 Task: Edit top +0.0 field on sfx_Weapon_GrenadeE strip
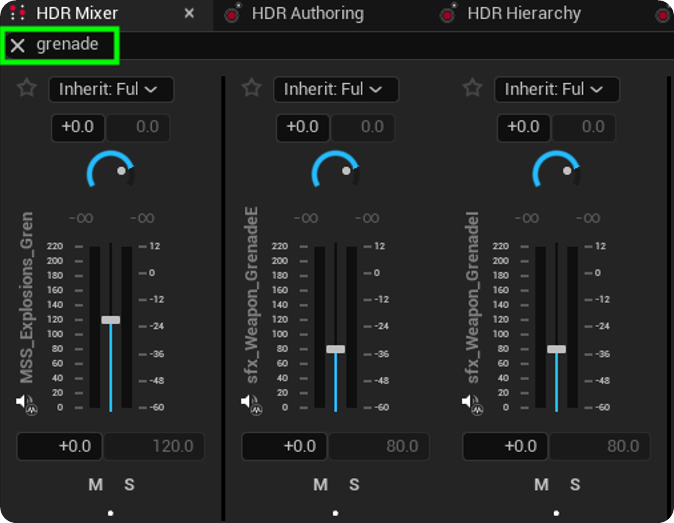coord(303,127)
